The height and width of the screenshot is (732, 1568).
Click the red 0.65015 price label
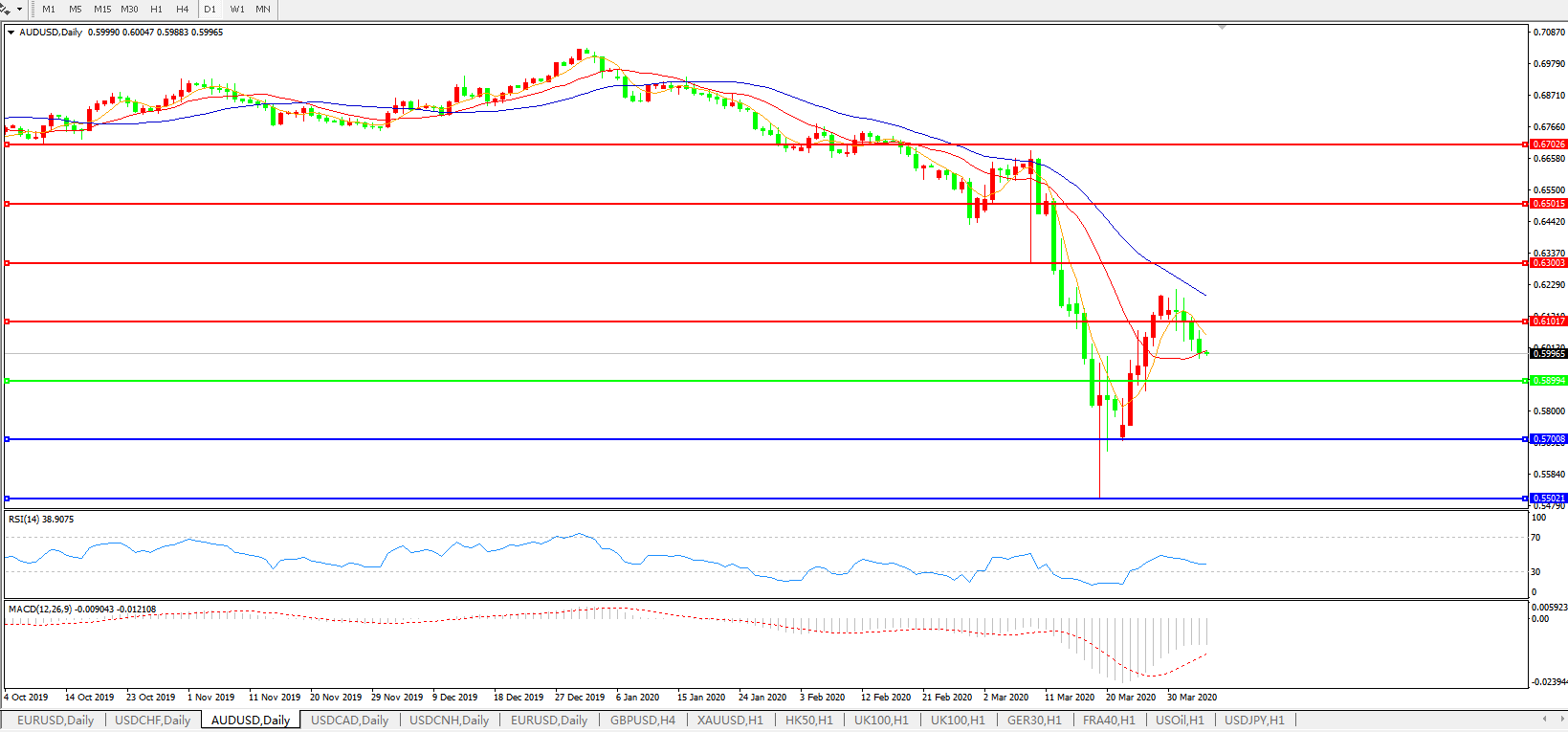(1548, 204)
